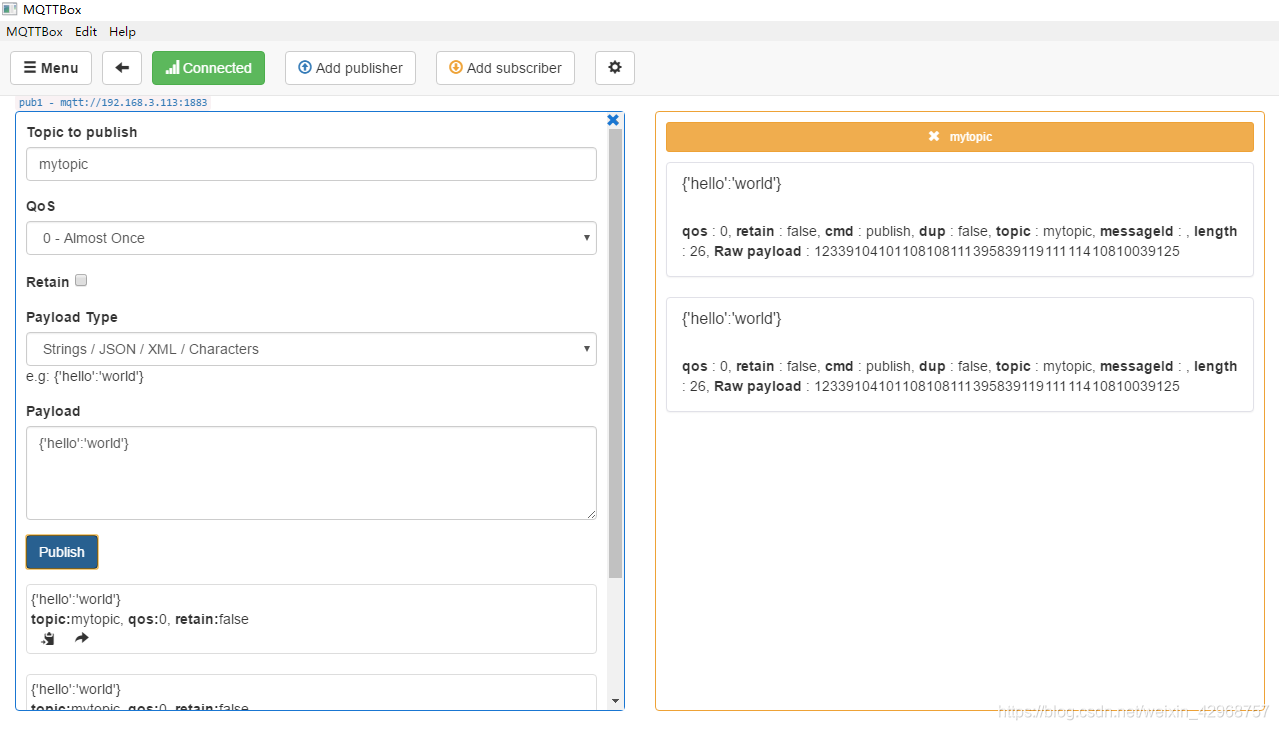Open the settings gear button
This screenshot has height=730, width=1279.
(x=615, y=68)
